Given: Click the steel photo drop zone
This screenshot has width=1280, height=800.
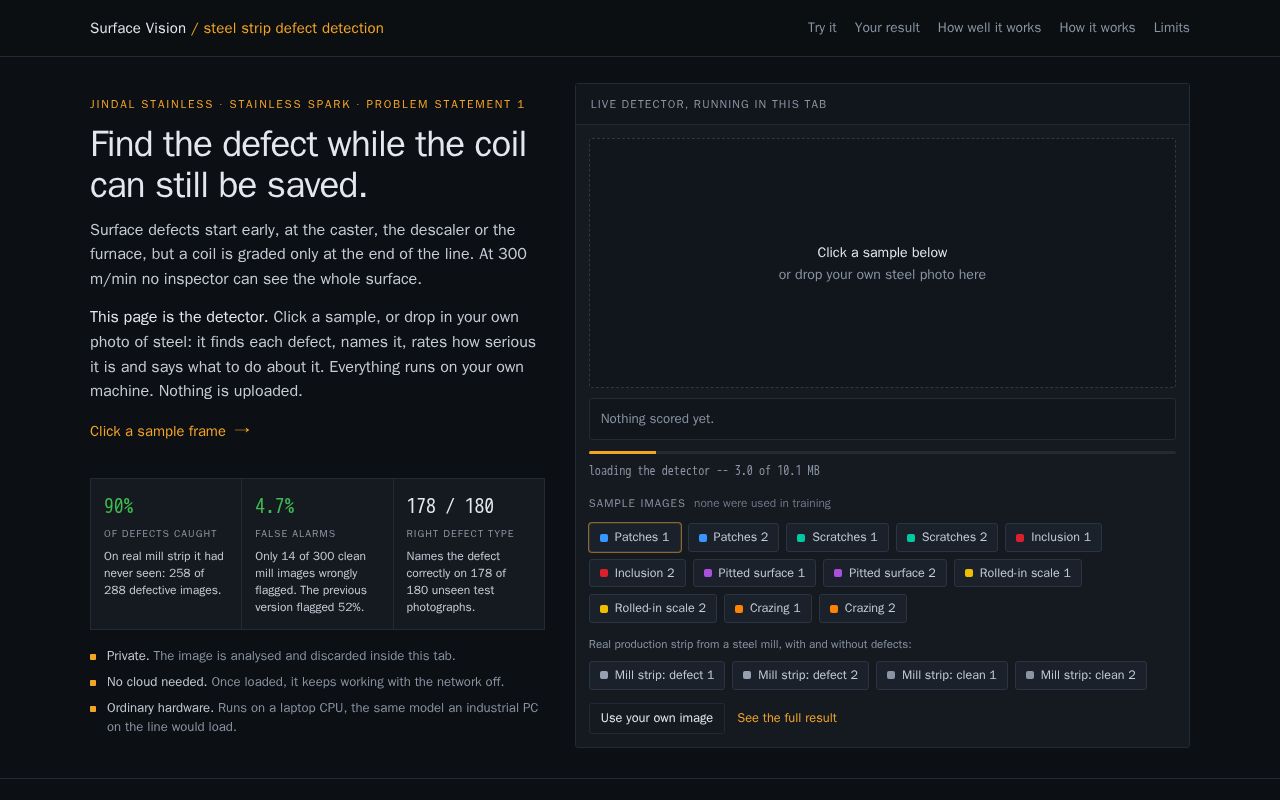Looking at the screenshot, I should (882, 263).
